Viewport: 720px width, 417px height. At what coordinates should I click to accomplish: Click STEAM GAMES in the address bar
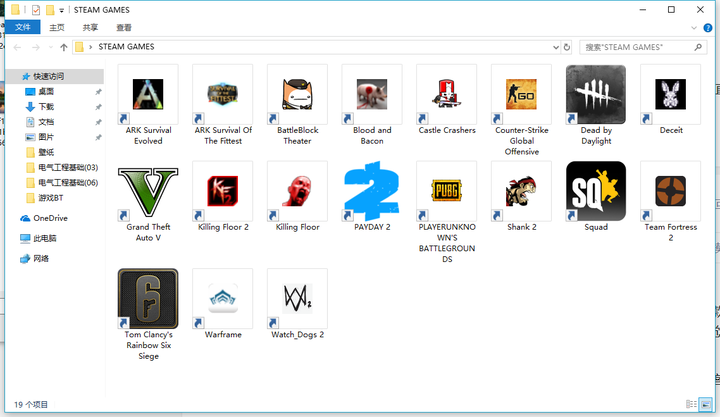tap(126, 47)
